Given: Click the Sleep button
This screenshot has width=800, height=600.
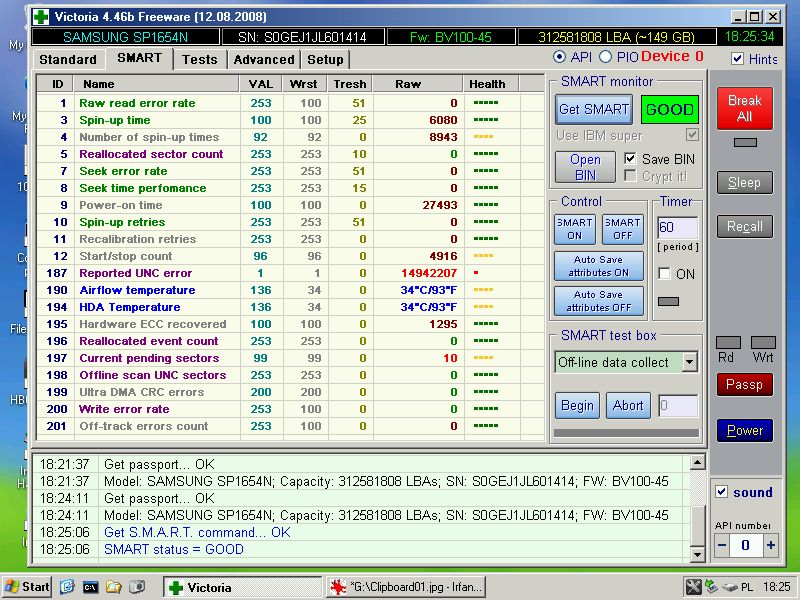Looking at the screenshot, I should [x=744, y=183].
